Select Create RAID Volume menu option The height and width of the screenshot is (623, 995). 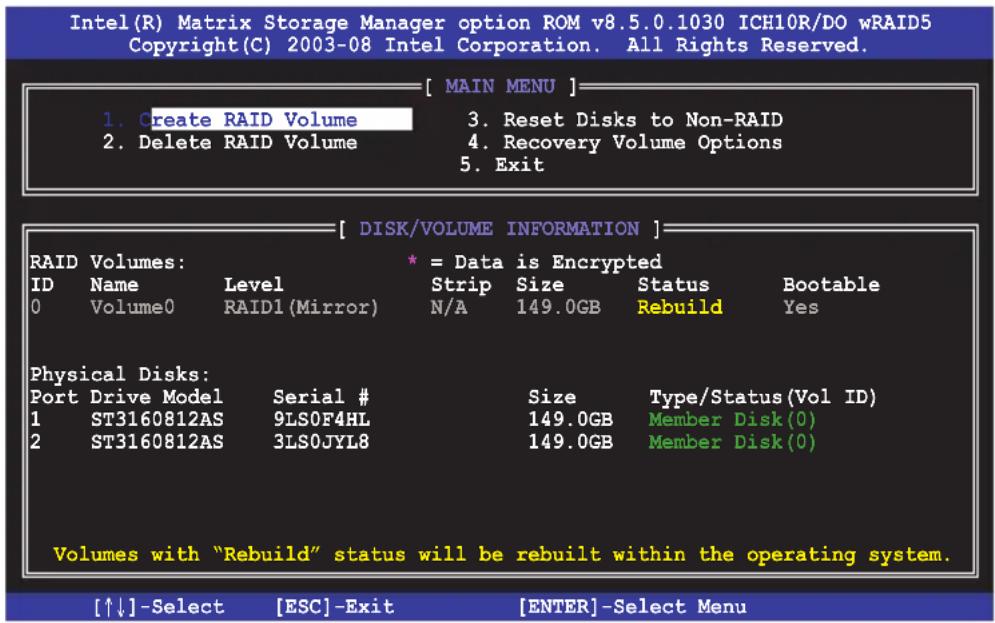[x=257, y=119]
